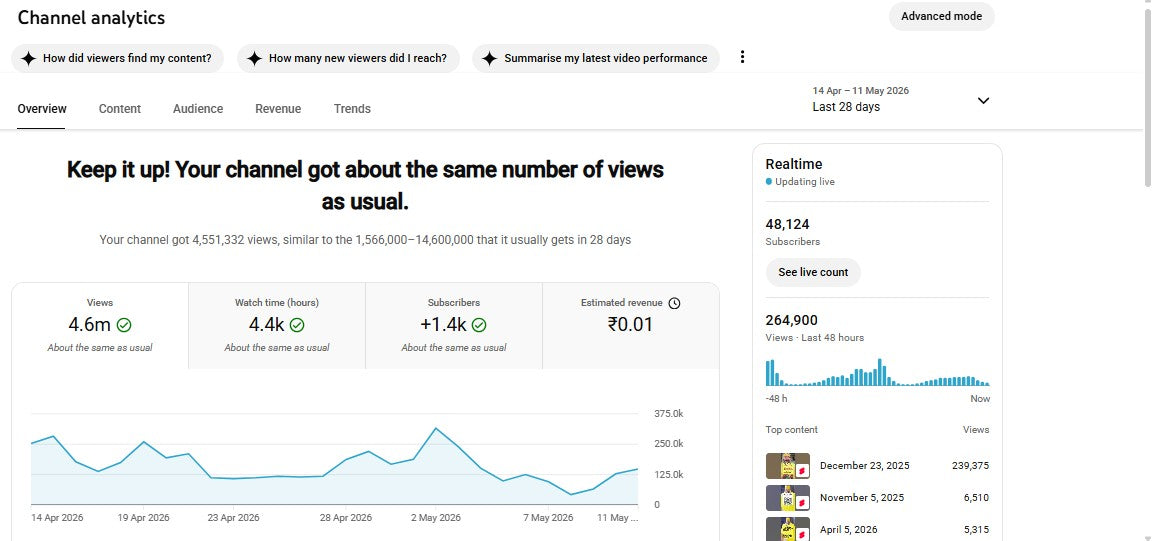
Task: Click the 'Views · Last 48 hours' label
Action: (x=815, y=338)
